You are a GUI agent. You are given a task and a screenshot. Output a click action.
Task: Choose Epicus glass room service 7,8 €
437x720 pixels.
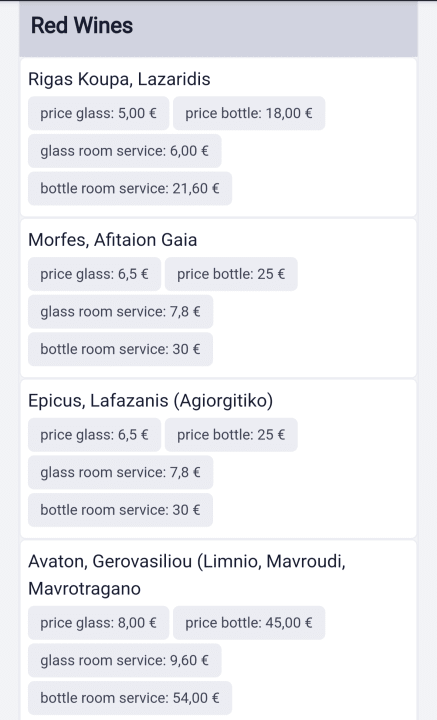[120, 472]
